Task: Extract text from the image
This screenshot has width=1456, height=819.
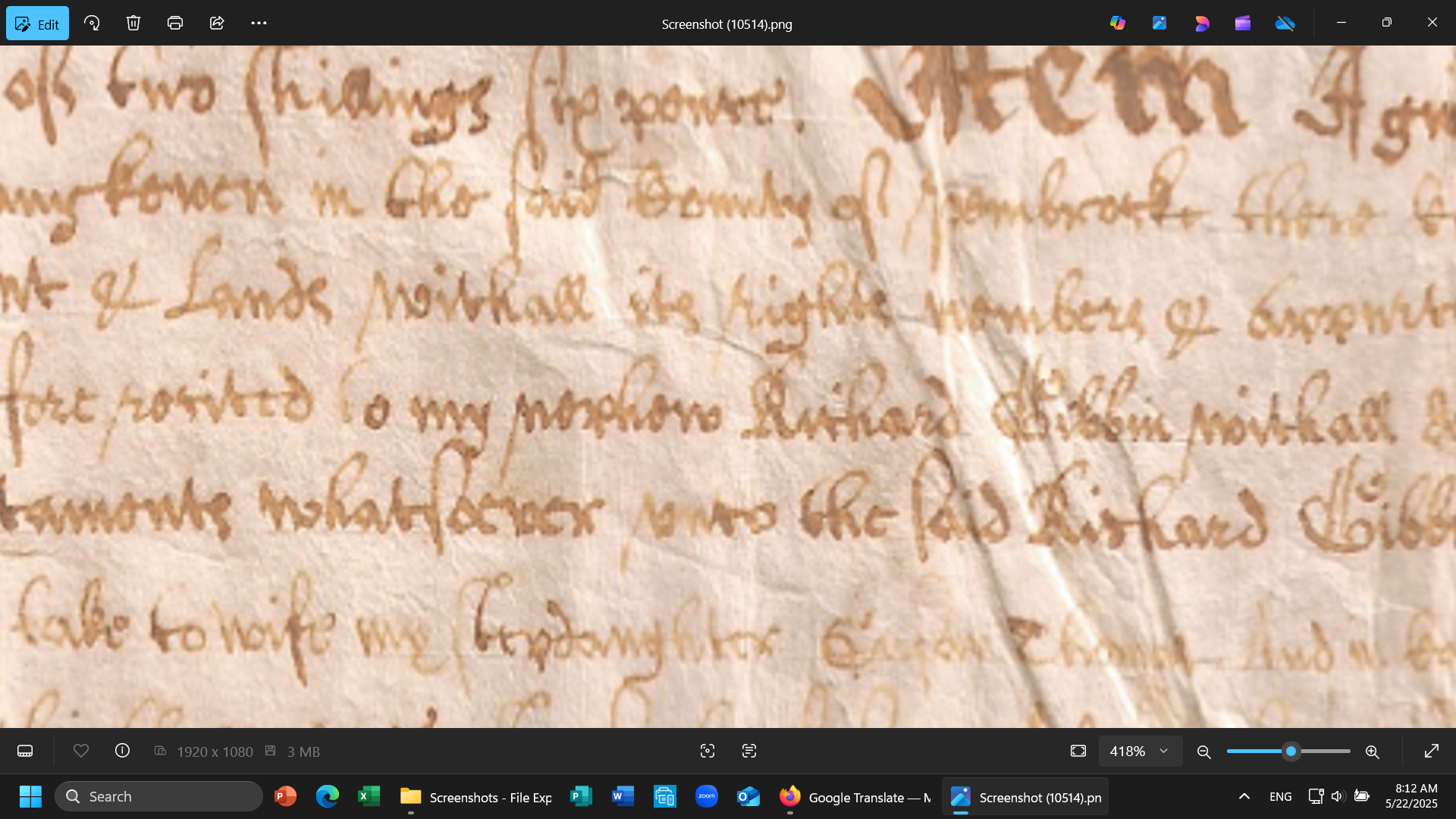Action: point(748,751)
